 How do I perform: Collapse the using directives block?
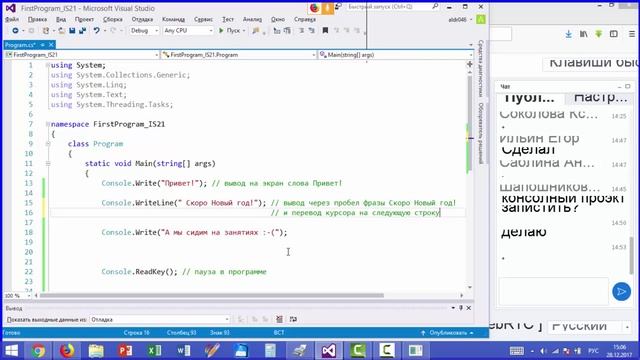[48, 65]
